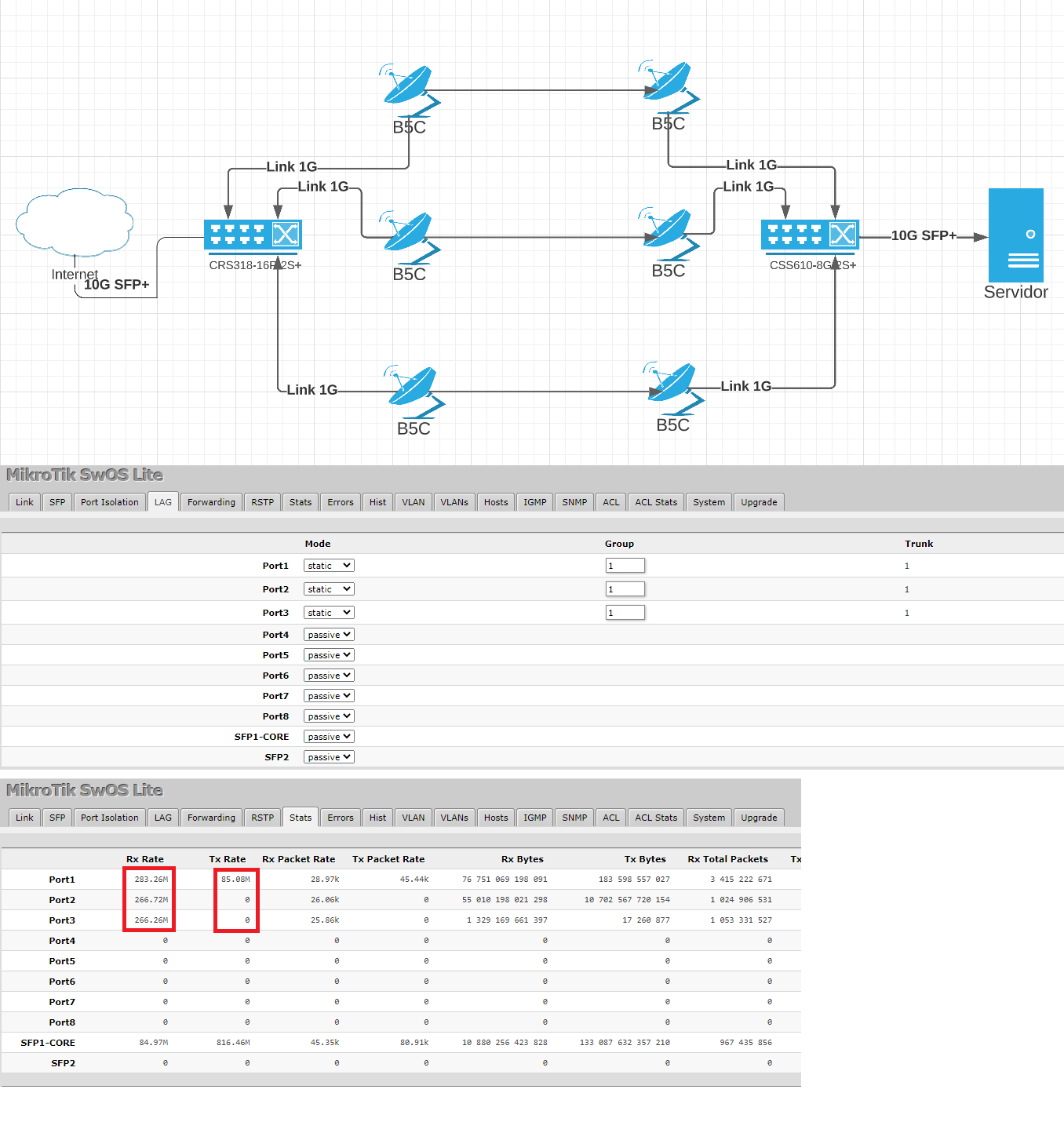Viewport: 1064px width, 1133px height.
Task: Click the Servidor server icon
Action: tap(1015, 235)
